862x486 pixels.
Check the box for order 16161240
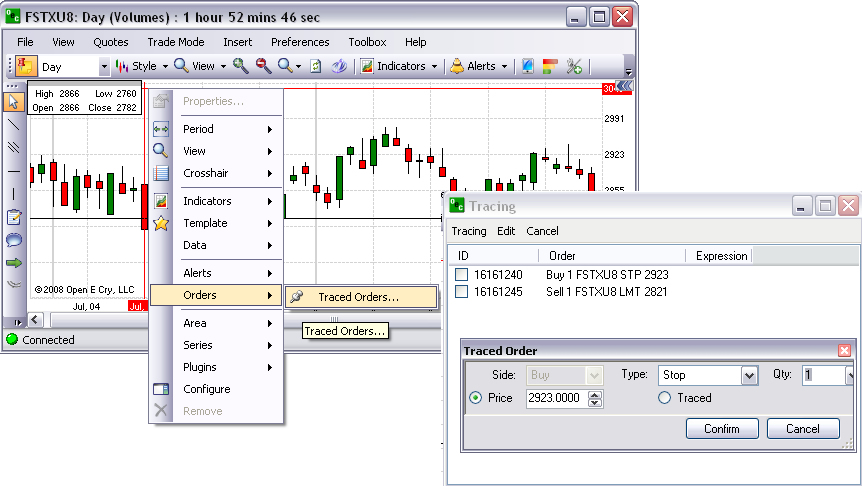coord(461,274)
